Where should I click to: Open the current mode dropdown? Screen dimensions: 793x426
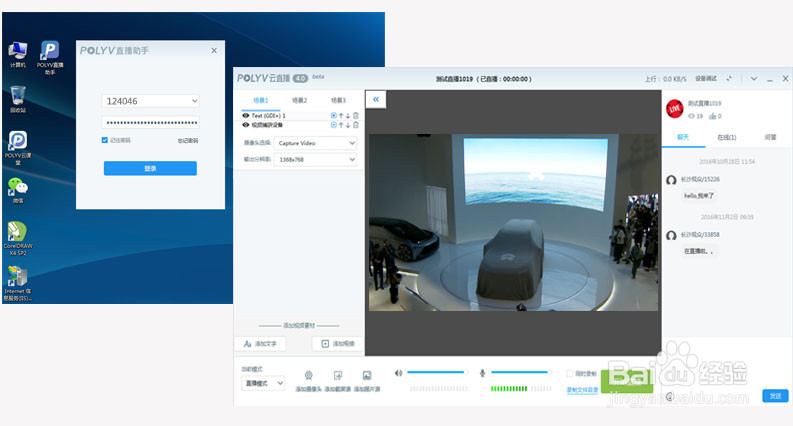263,384
